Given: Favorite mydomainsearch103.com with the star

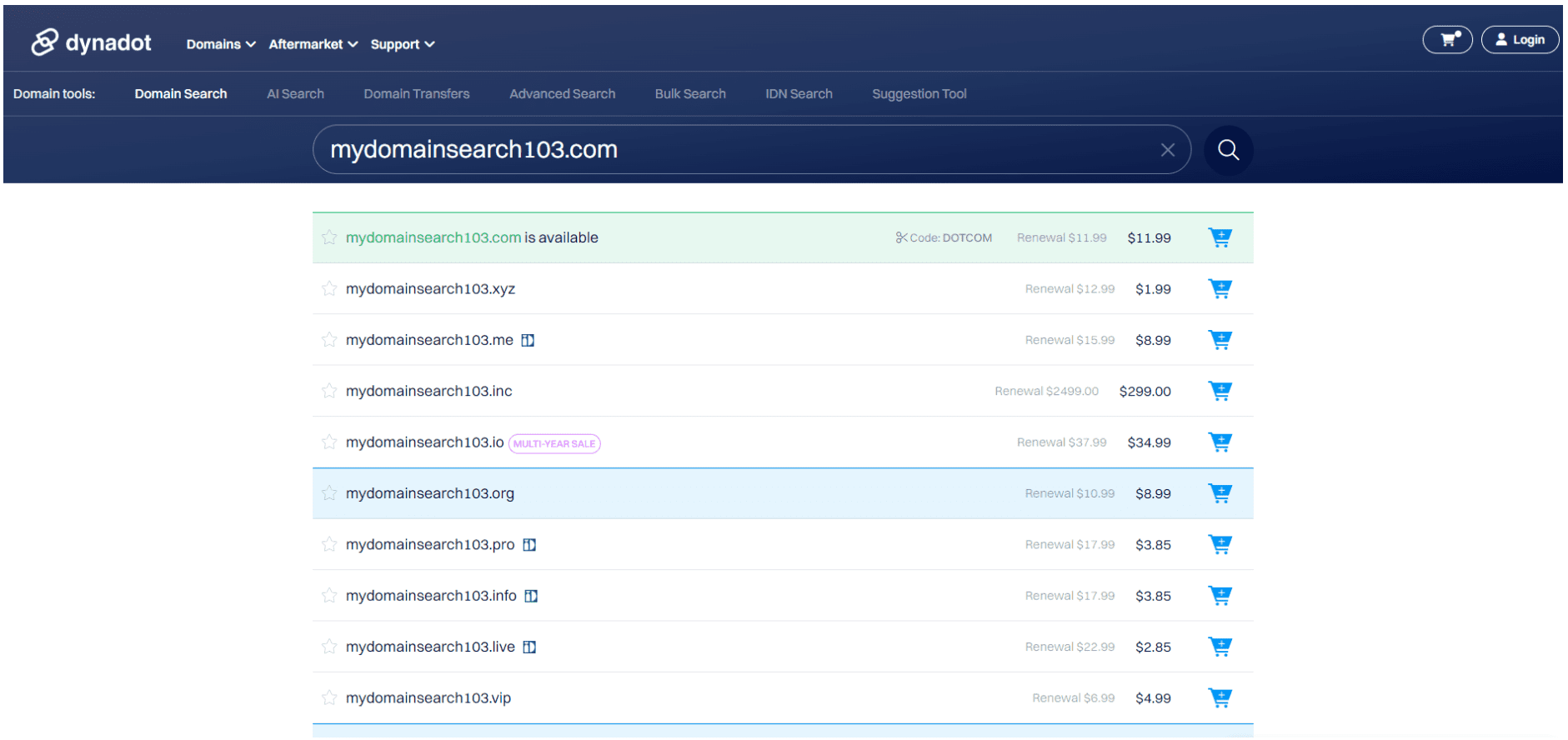Looking at the screenshot, I should [329, 237].
